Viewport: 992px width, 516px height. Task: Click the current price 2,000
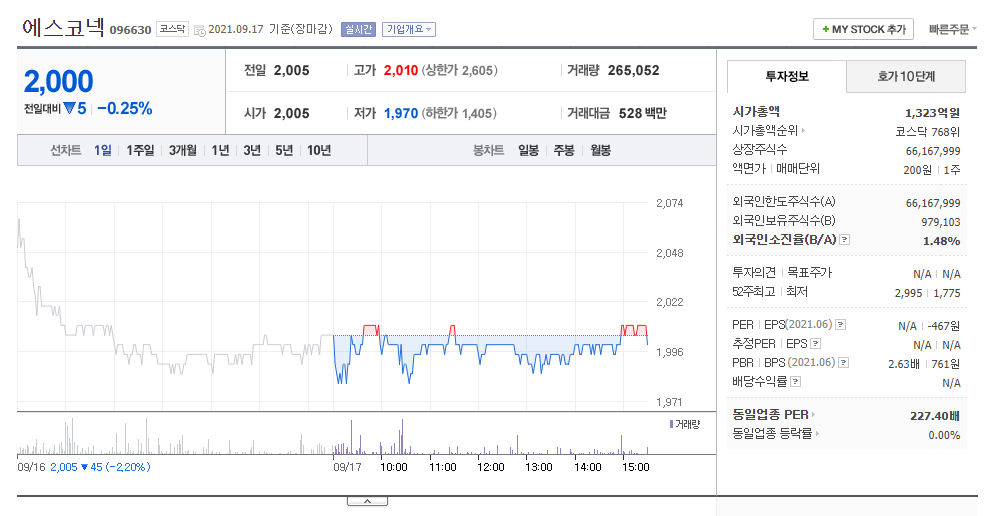click(x=58, y=82)
